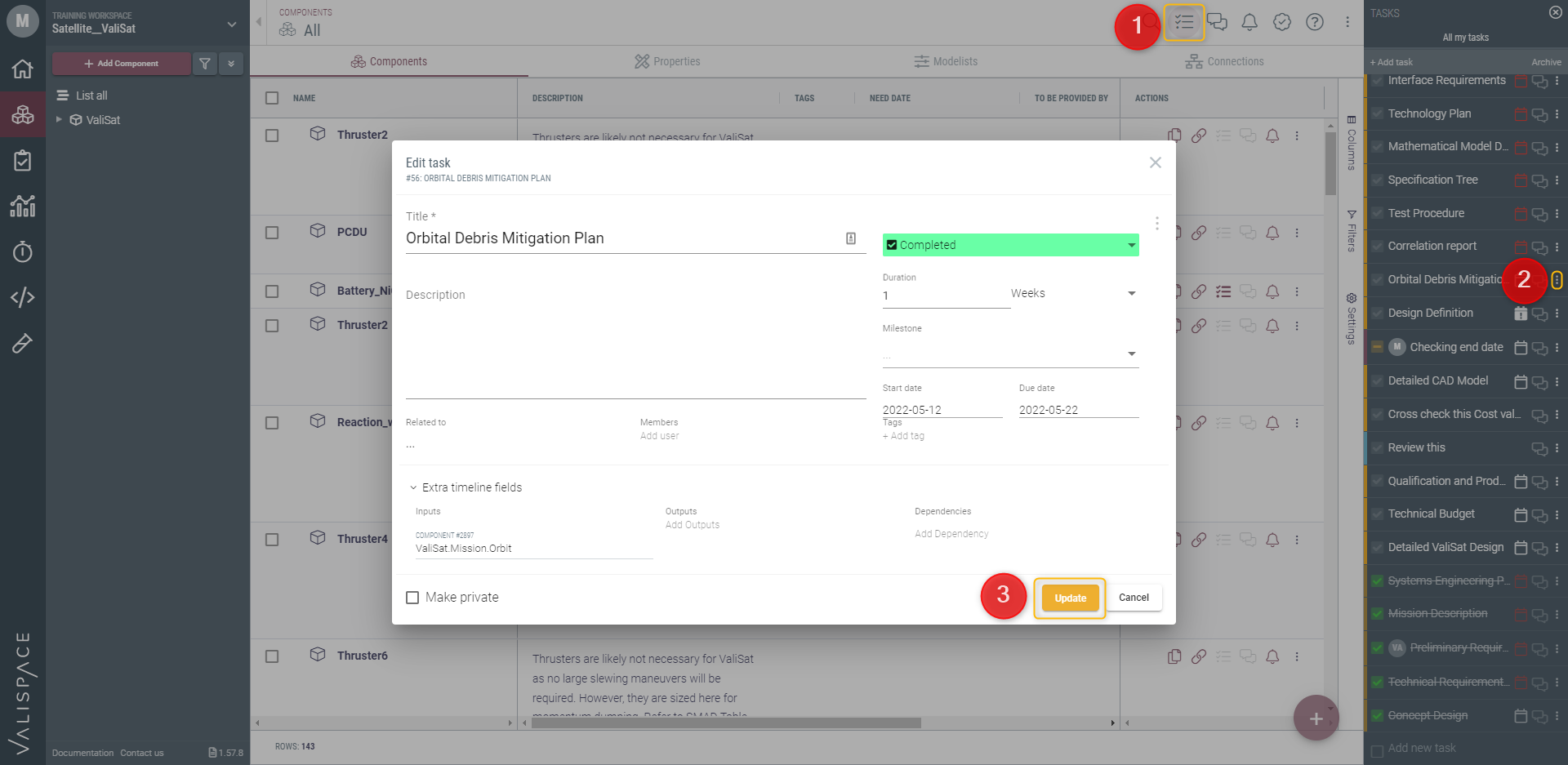This screenshot has width=1568, height=765.
Task: Open the analysis charts icon in sidebar
Action: pyautogui.click(x=22, y=206)
